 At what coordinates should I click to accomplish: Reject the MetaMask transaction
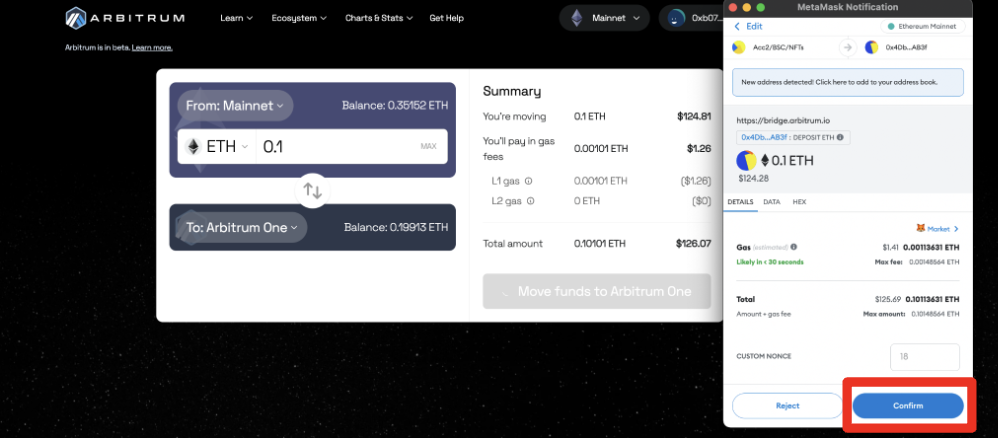click(x=787, y=406)
